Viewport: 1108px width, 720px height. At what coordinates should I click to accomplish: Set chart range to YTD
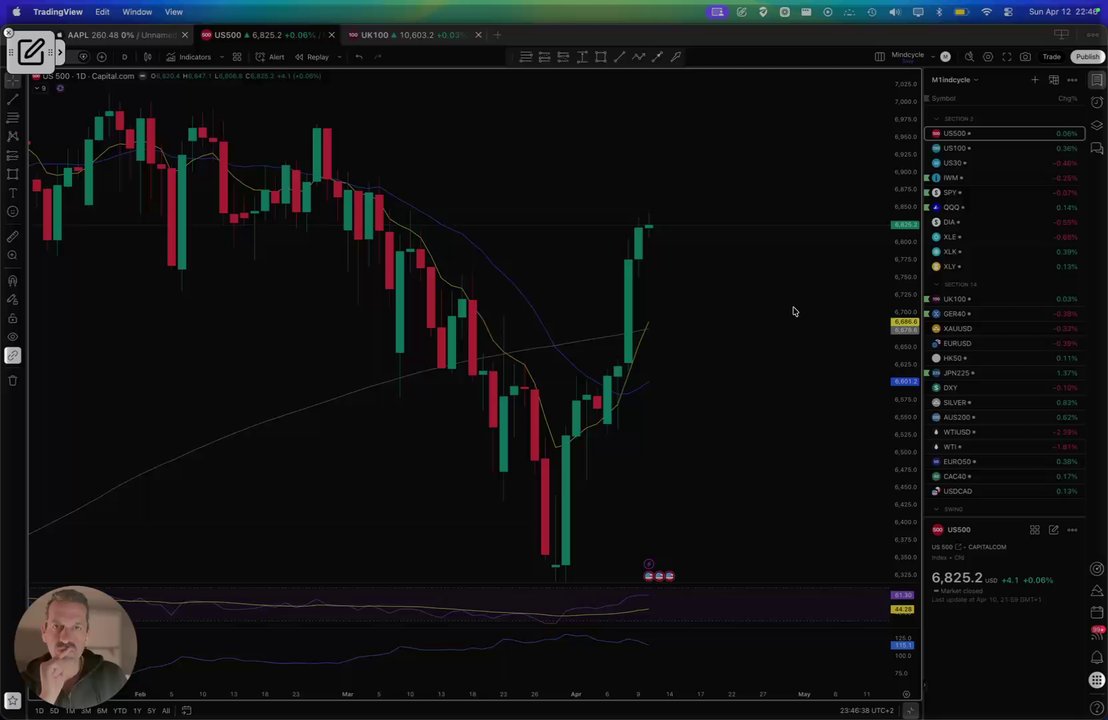(x=119, y=711)
